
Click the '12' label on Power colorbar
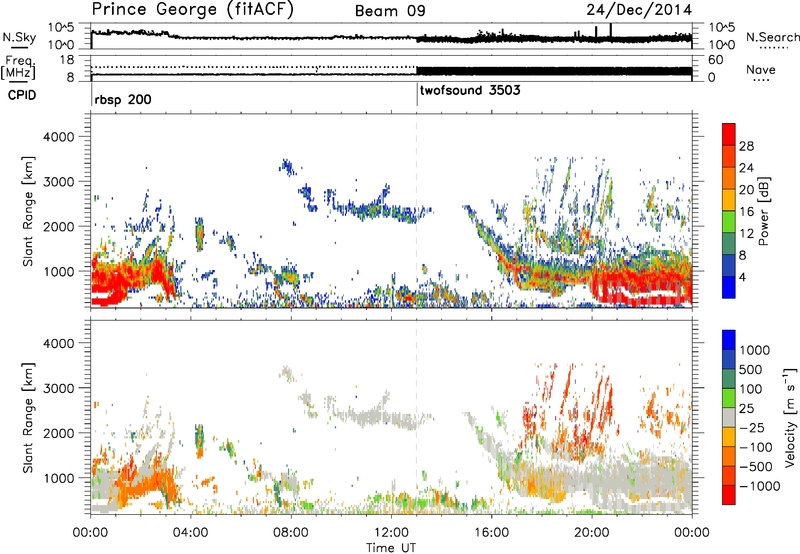pos(746,233)
